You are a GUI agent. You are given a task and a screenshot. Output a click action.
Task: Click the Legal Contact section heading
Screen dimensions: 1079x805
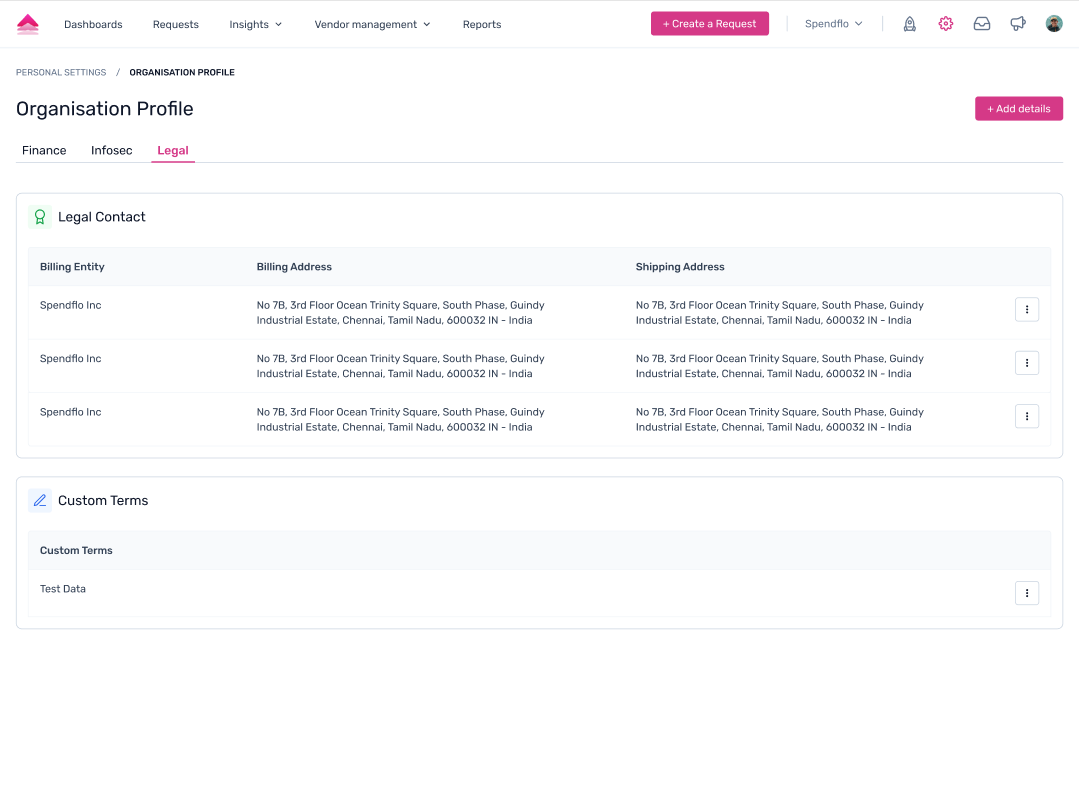coord(102,217)
